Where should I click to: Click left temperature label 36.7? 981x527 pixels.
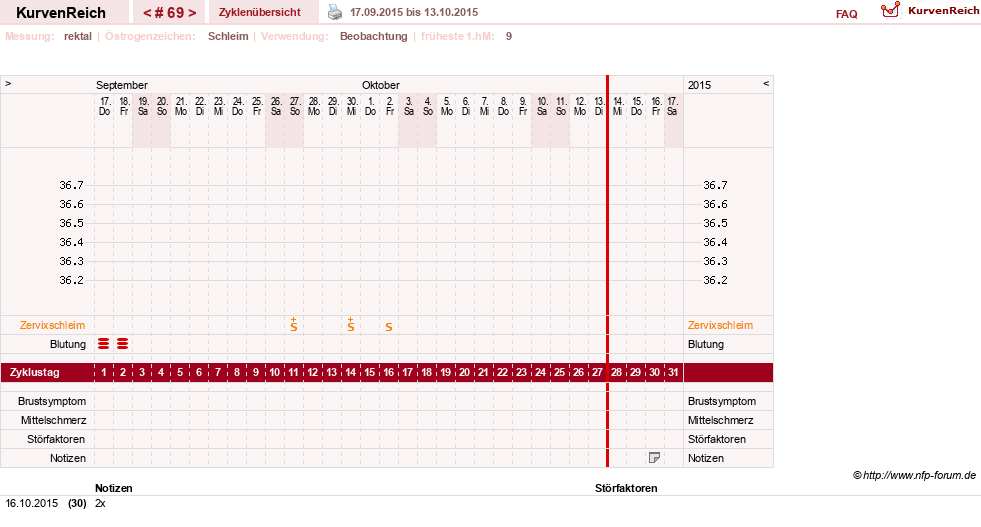[x=71, y=185]
